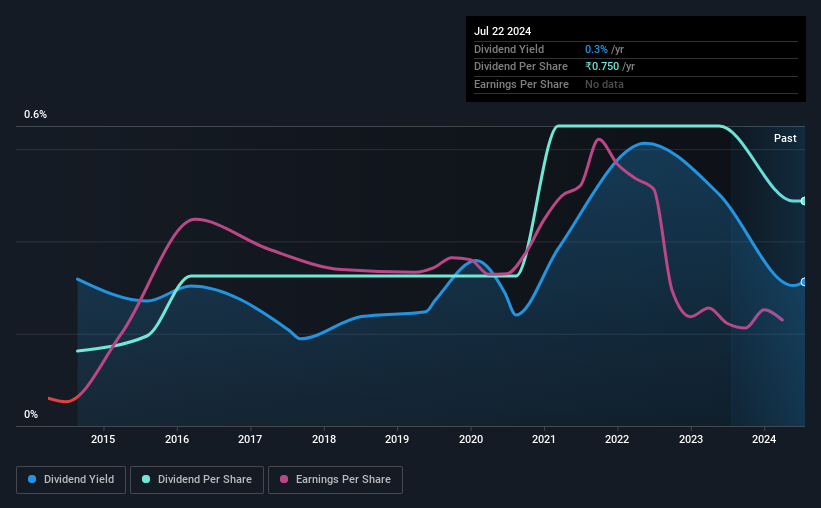This screenshot has width=821, height=508.
Task: Click the 2019 x-axis label
Action: point(397,439)
